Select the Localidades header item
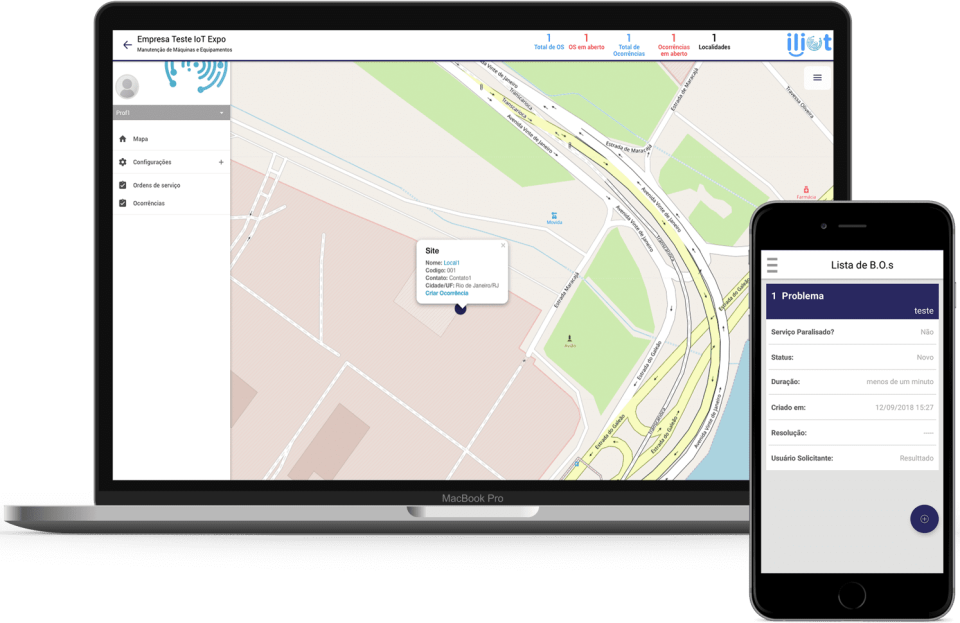 point(714,40)
